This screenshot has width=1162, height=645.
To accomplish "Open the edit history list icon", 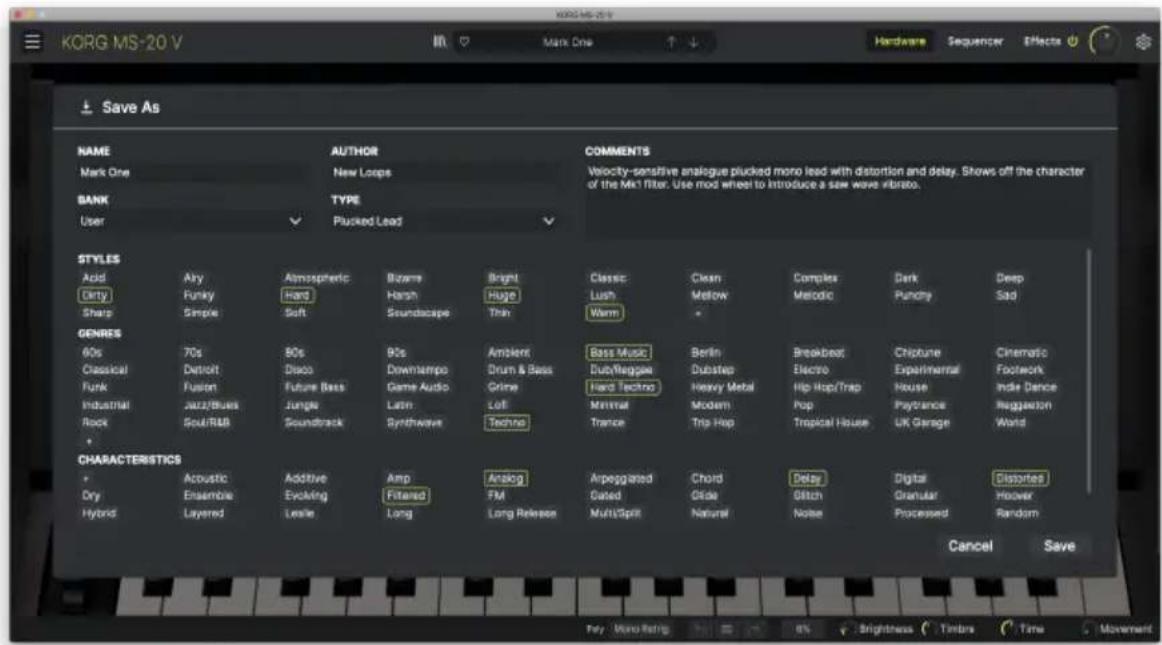I will [x=727, y=629].
